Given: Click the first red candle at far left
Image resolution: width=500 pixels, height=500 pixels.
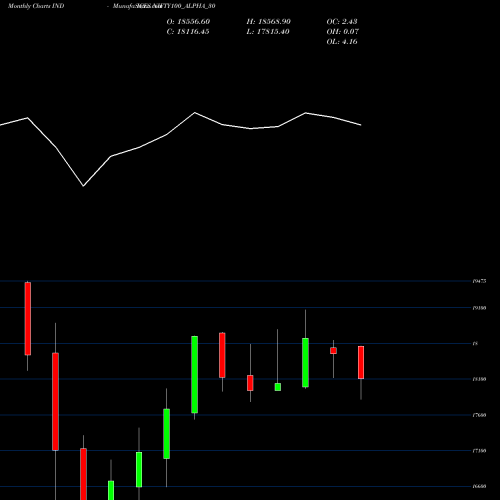Looking at the screenshot, I should point(28,319).
